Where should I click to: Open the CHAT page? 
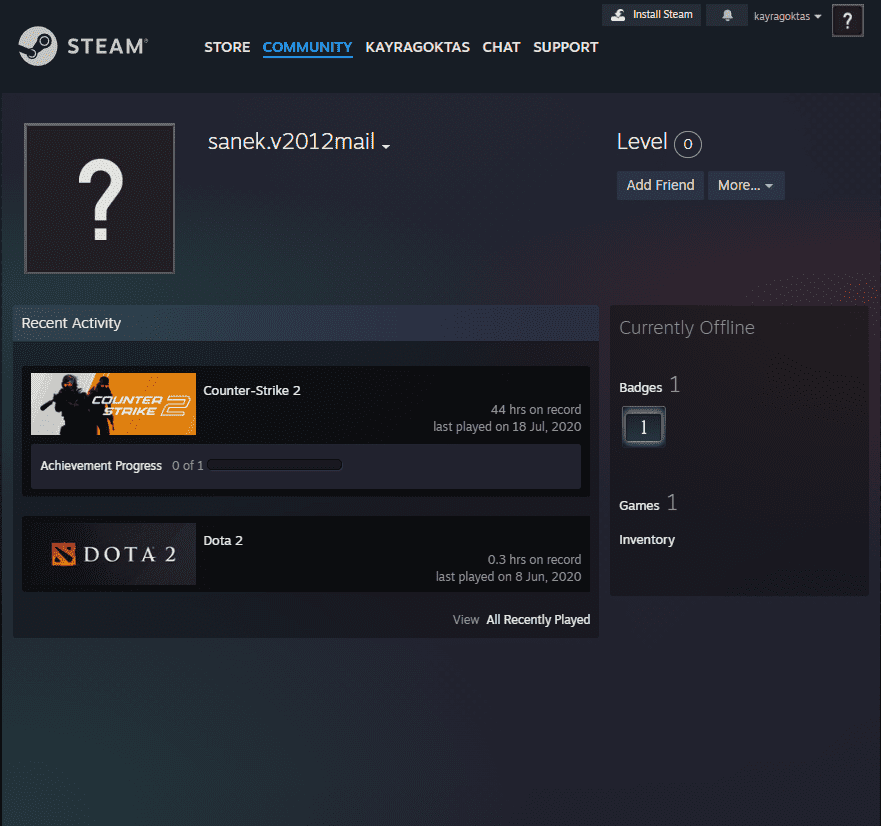[x=501, y=47]
